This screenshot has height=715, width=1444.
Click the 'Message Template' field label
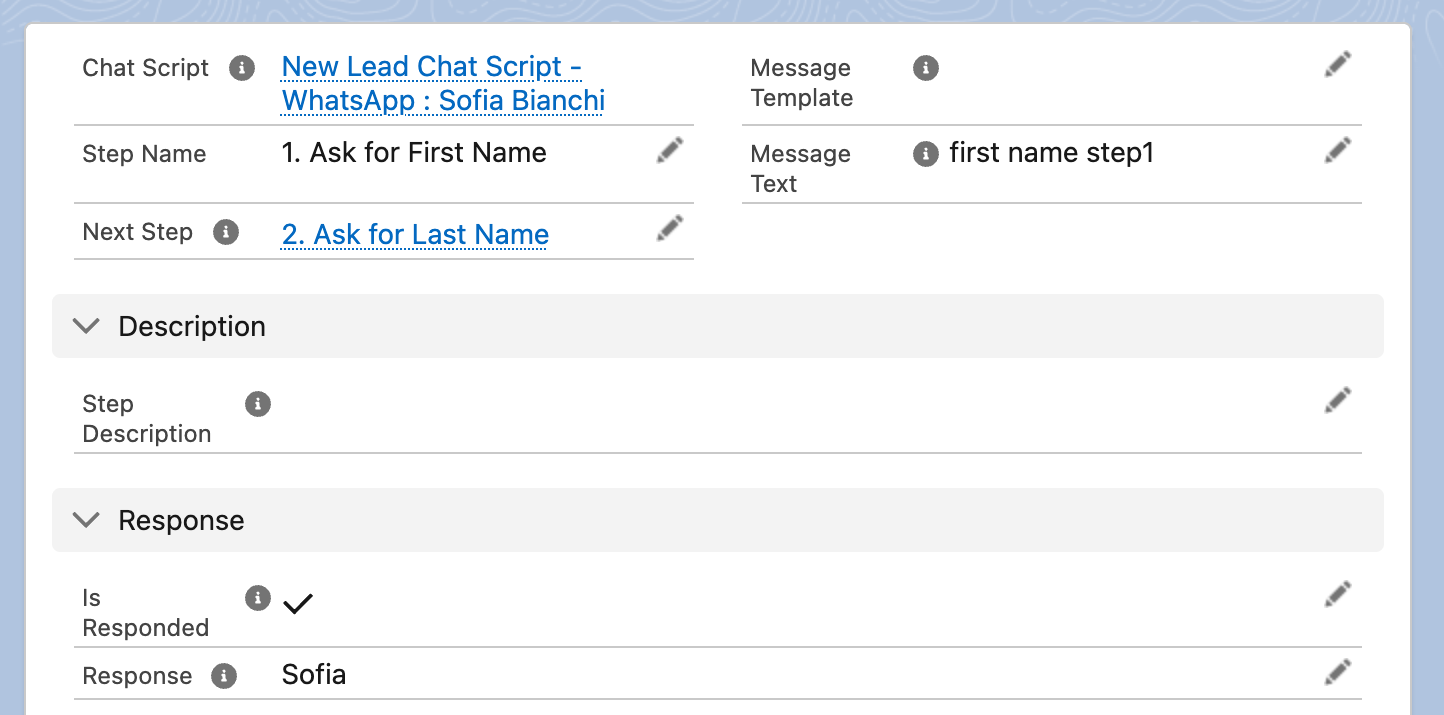pos(801,83)
